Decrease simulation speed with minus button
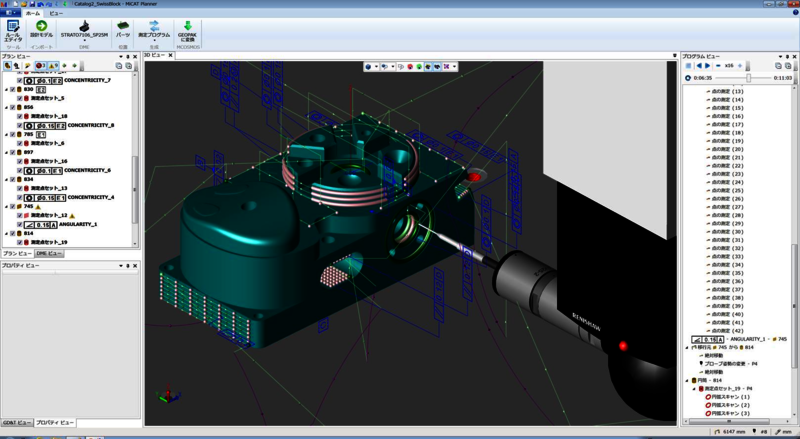Image resolution: width=800 pixels, height=439 pixels. (718, 66)
